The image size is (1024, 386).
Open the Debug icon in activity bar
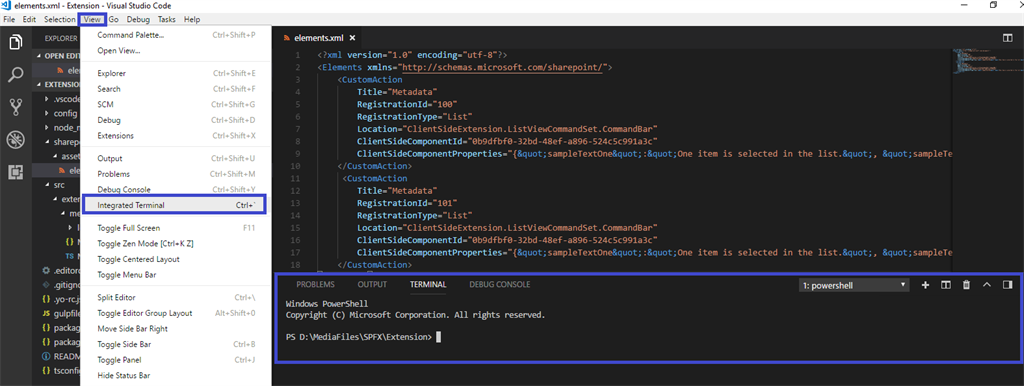point(16,140)
